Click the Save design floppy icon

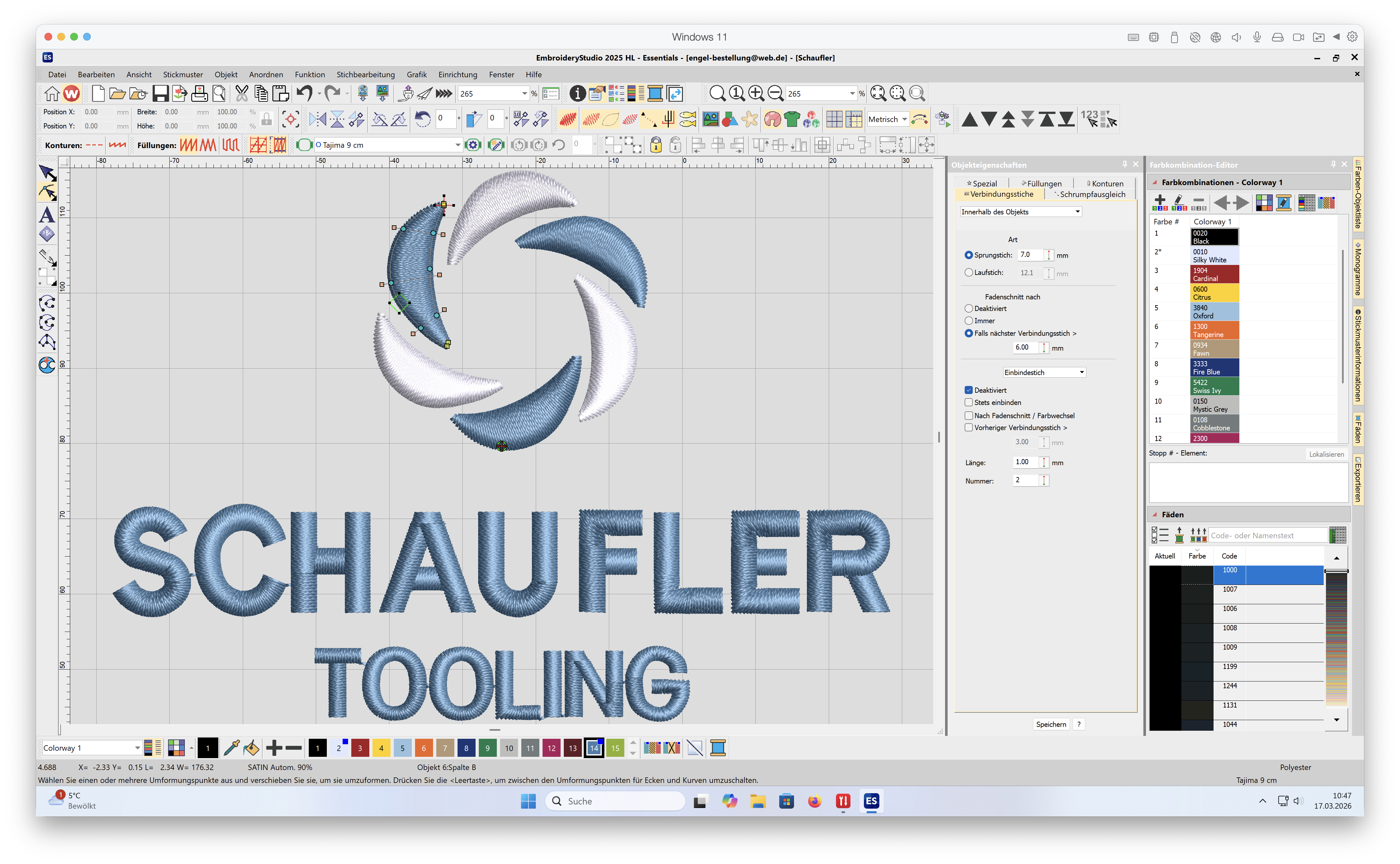[161, 93]
